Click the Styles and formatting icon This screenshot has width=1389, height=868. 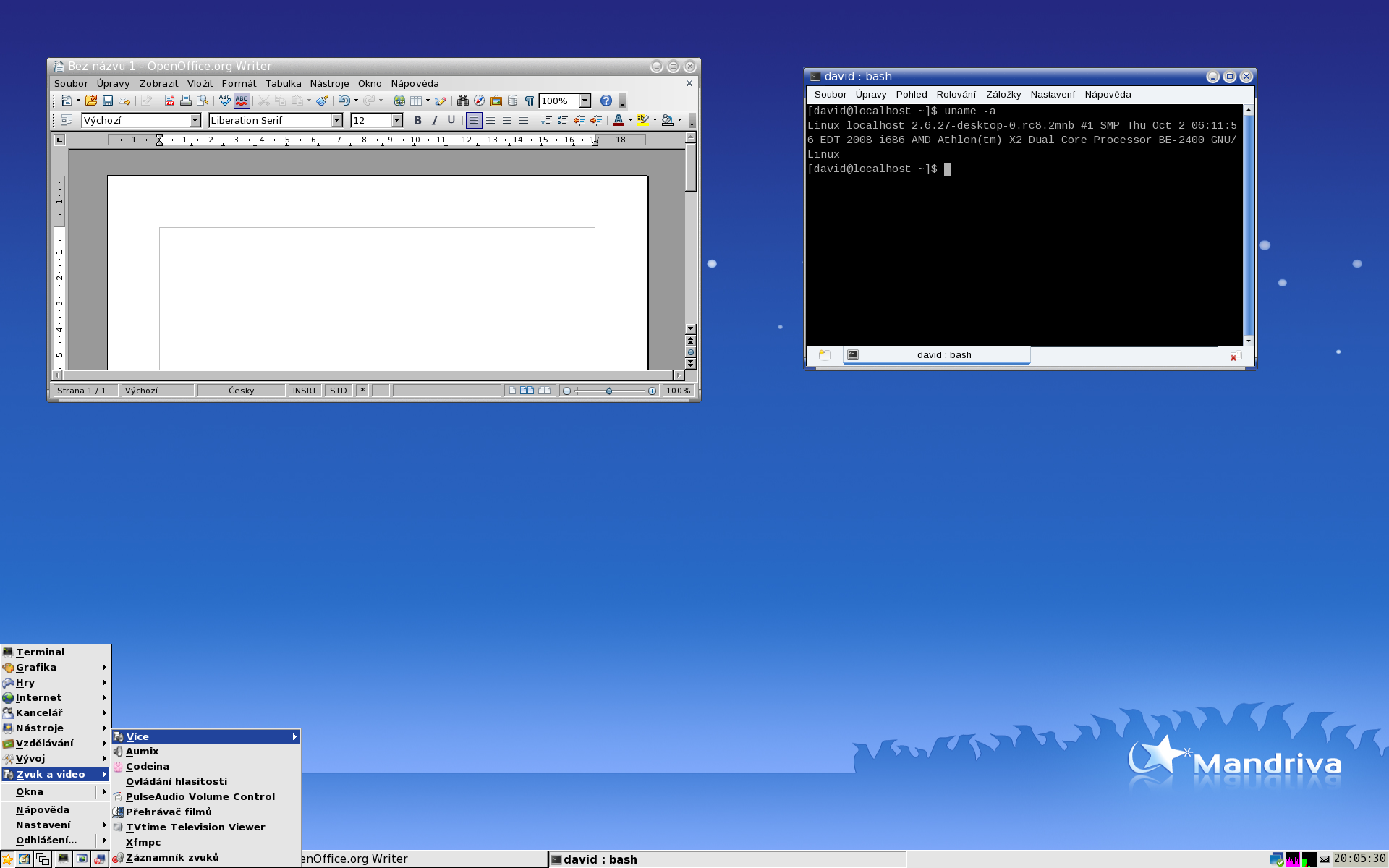tap(67, 120)
